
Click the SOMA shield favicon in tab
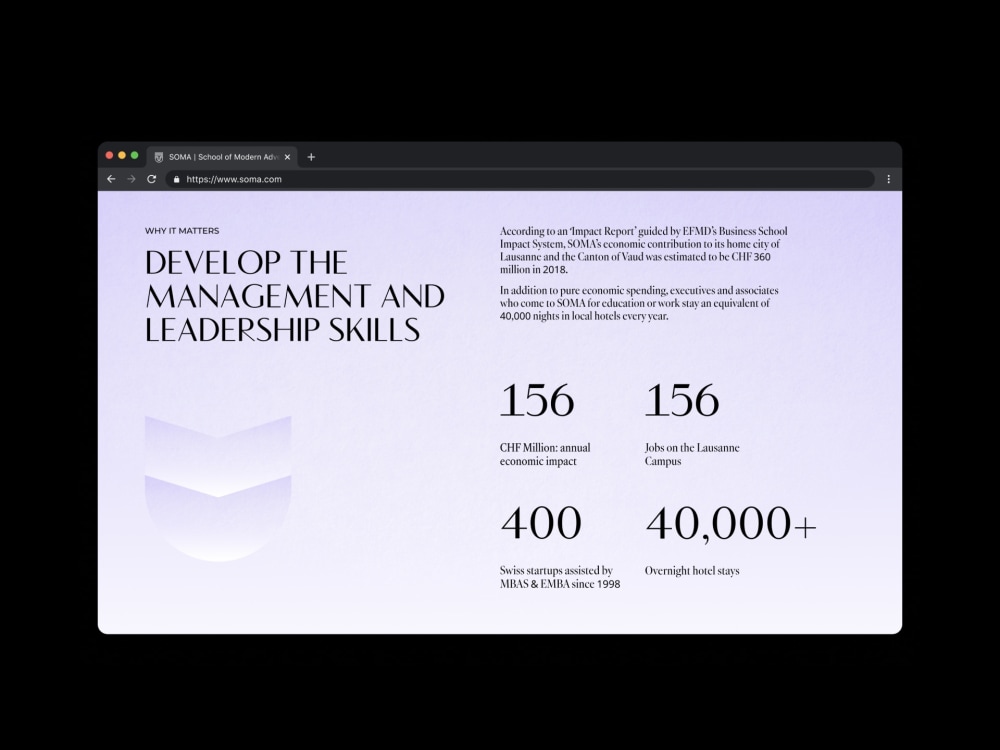159,157
